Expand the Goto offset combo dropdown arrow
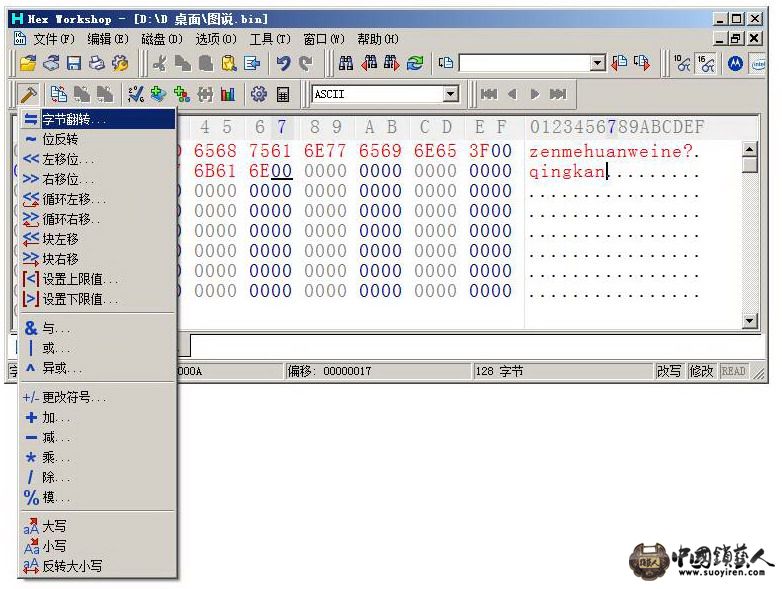The width and height of the screenshot is (782, 589). click(597, 63)
